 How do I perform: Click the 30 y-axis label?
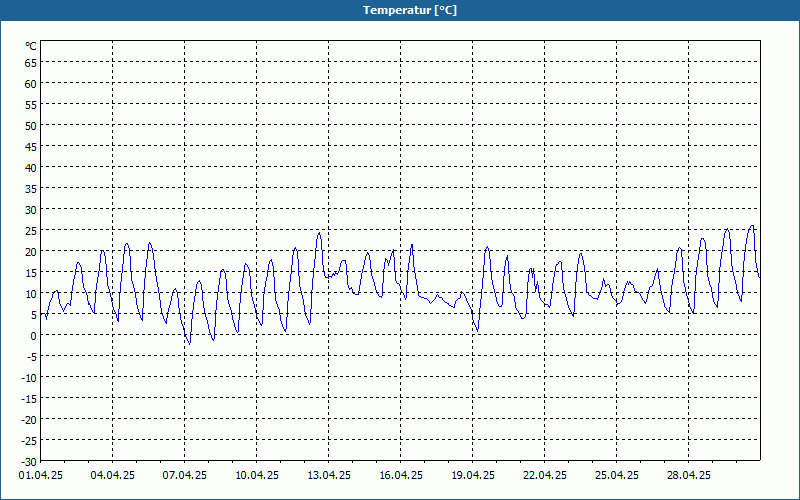click(x=31, y=210)
